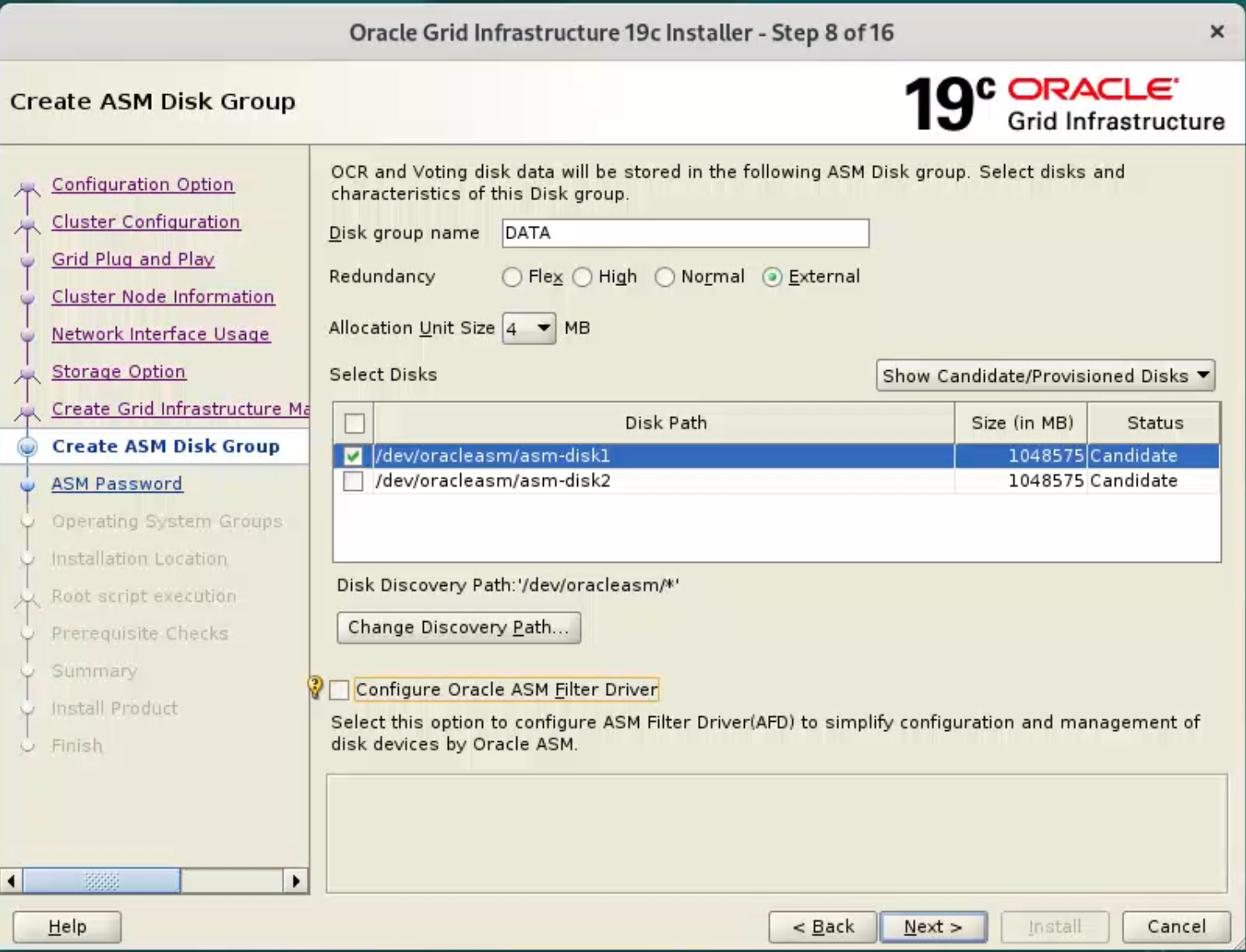Go to Cluster Configuration step
Image resolution: width=1246 pixels, height=952 pixels.
(146, 222)
